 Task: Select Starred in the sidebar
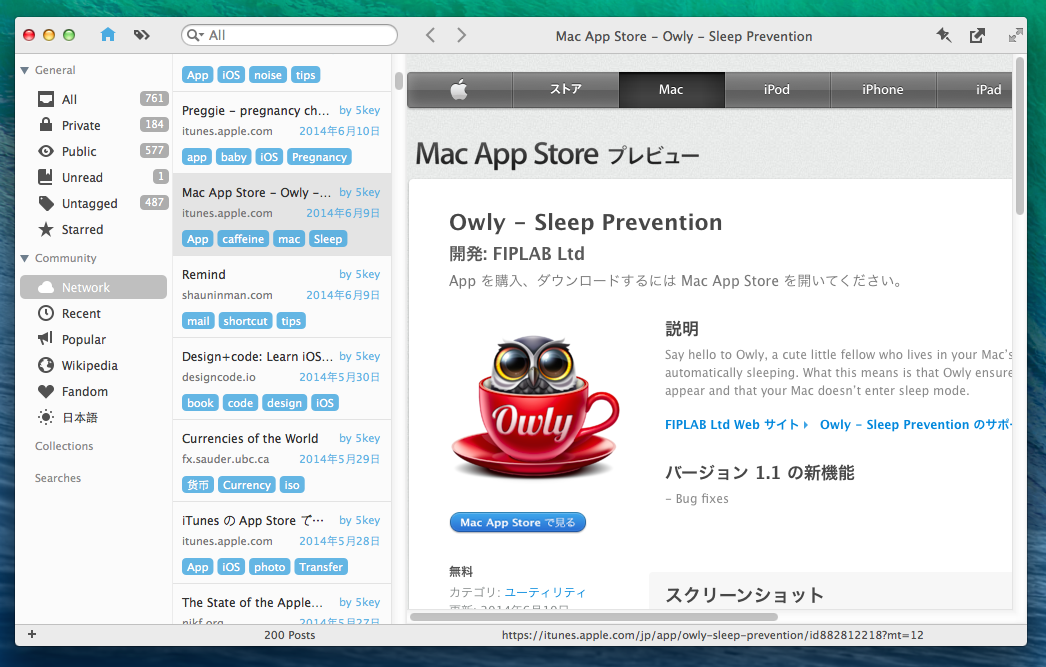click(82, 229)
